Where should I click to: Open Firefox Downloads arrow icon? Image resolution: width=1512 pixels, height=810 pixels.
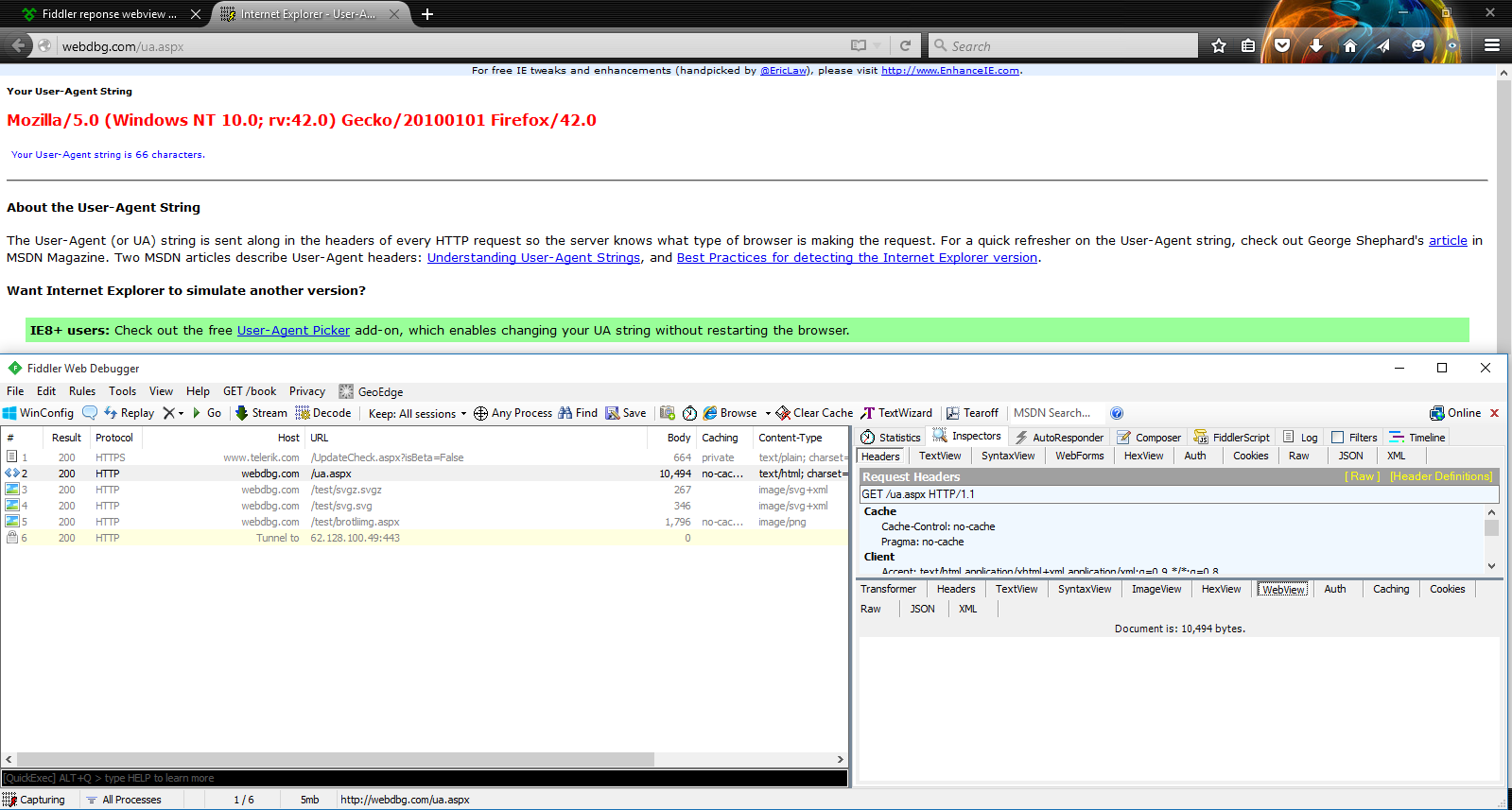coord(1315,45)
